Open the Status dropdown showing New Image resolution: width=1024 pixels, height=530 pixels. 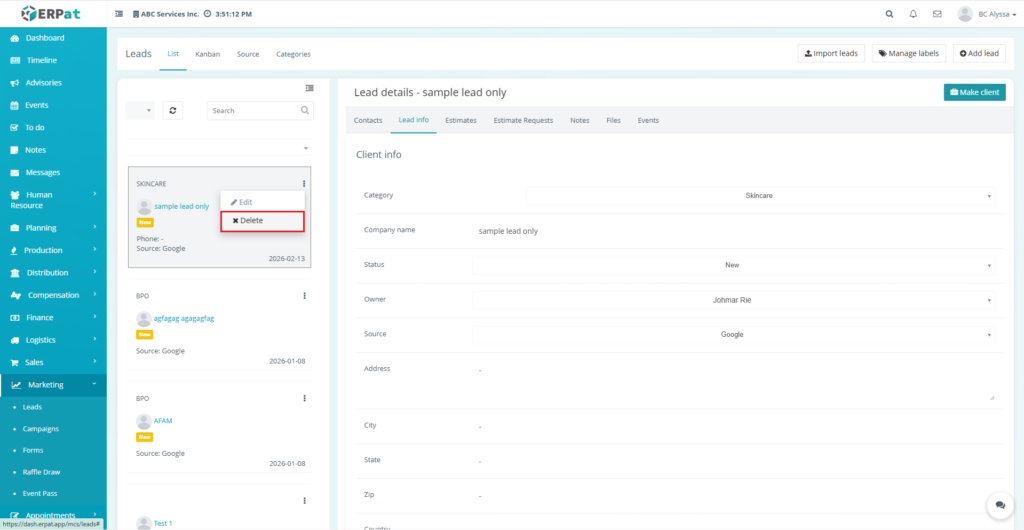(x=733, y=265)
